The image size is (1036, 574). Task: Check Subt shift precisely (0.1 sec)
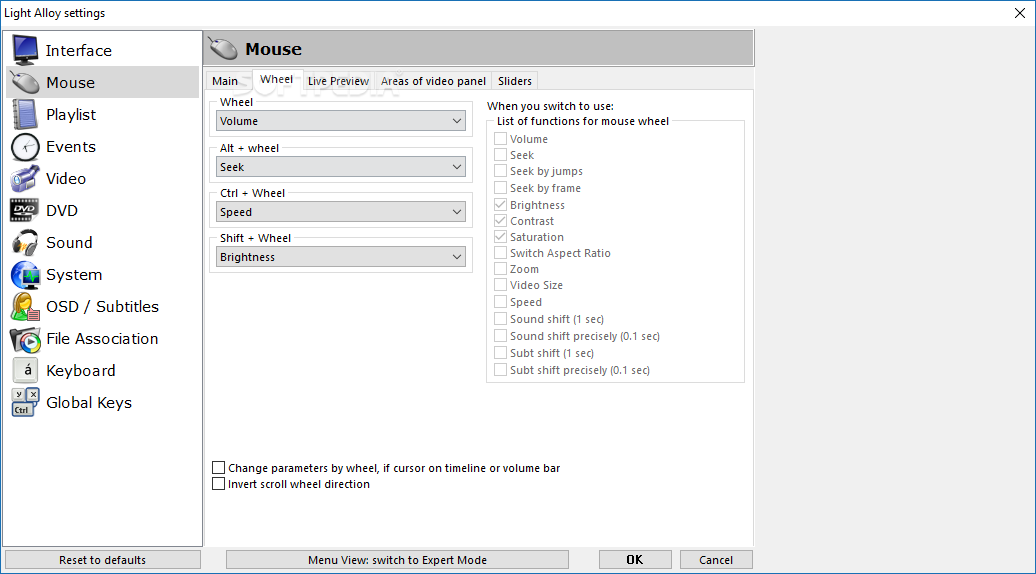500,370
